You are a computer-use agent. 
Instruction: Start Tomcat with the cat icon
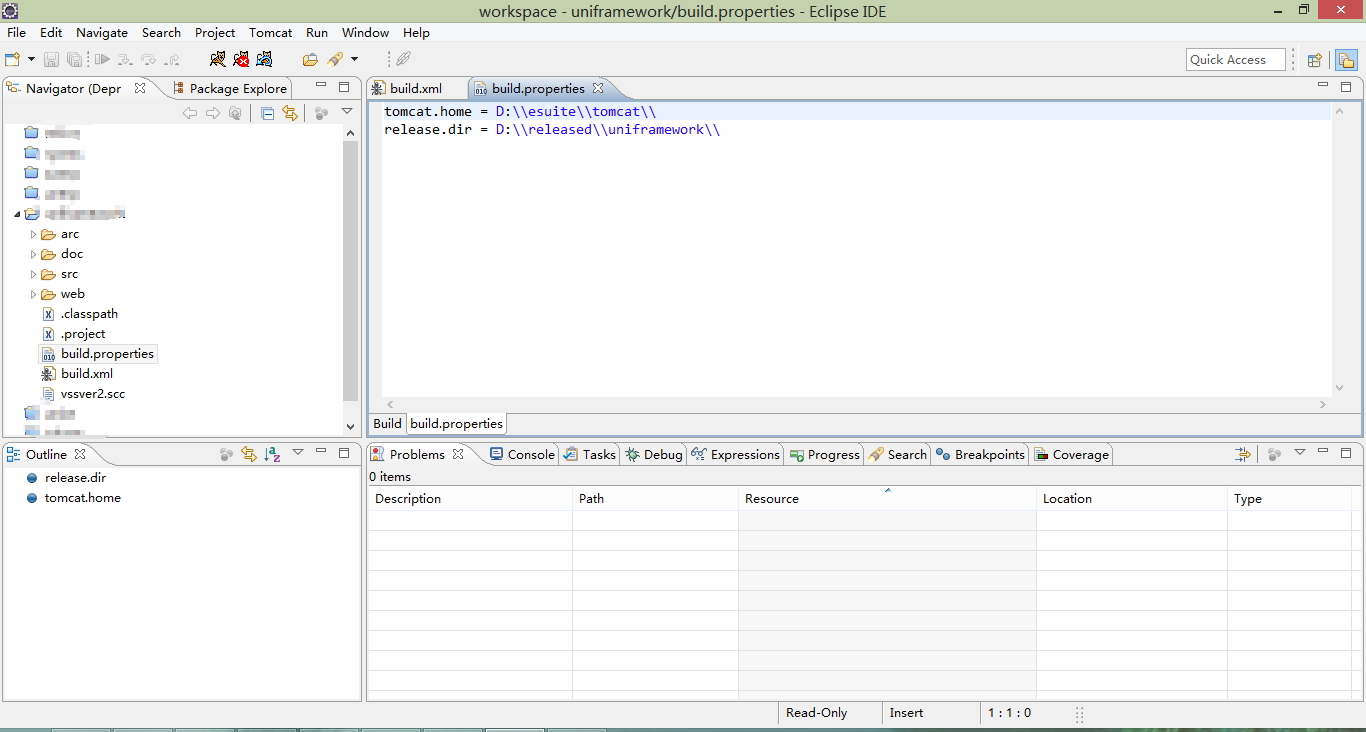(218, 60)
